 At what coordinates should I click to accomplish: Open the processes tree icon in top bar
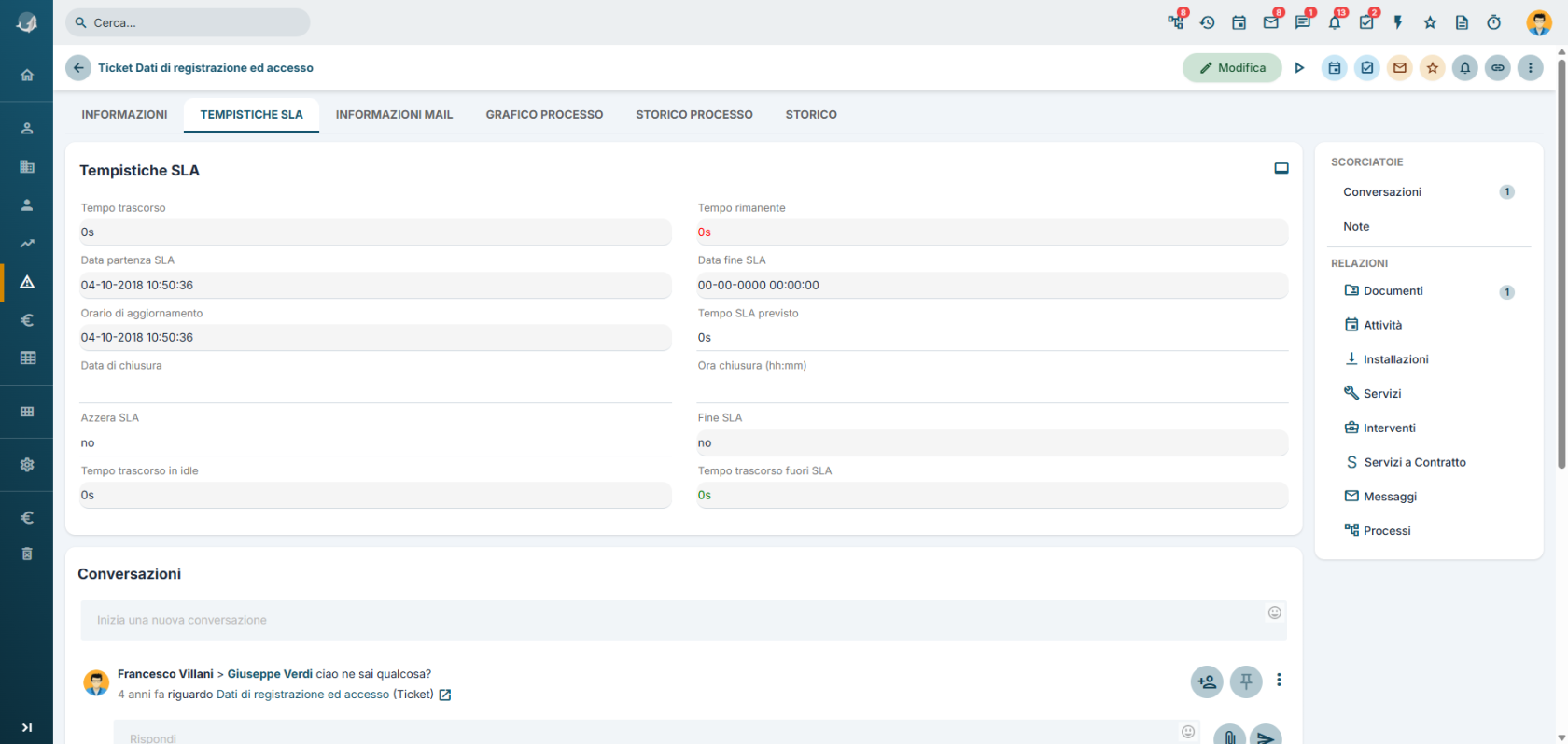(x=1176, y=22)
